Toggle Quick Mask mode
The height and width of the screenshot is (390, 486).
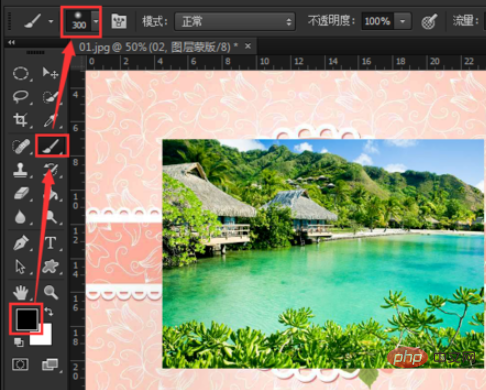[20, 364]
